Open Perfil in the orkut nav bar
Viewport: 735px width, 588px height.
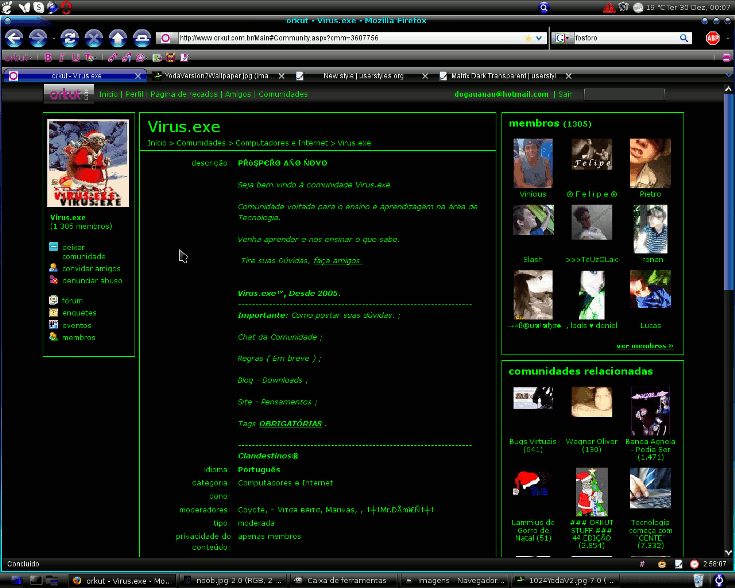(x=135, y=94)
